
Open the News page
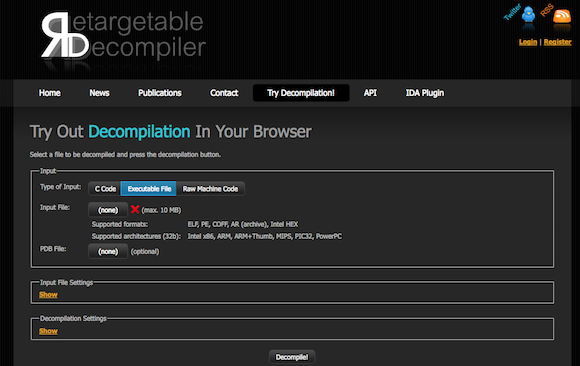99,93
